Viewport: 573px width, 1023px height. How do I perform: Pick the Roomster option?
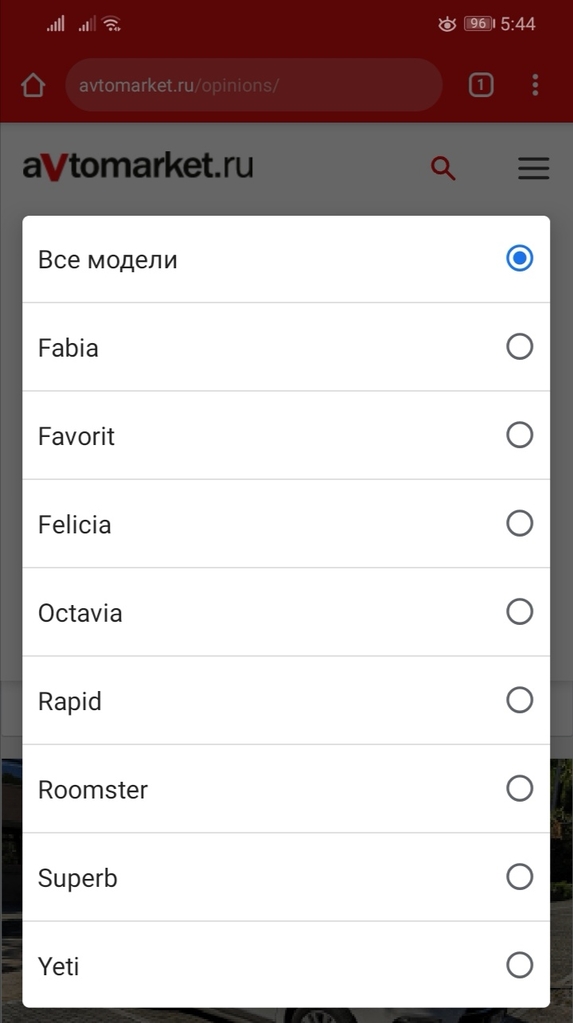(286, 789)
